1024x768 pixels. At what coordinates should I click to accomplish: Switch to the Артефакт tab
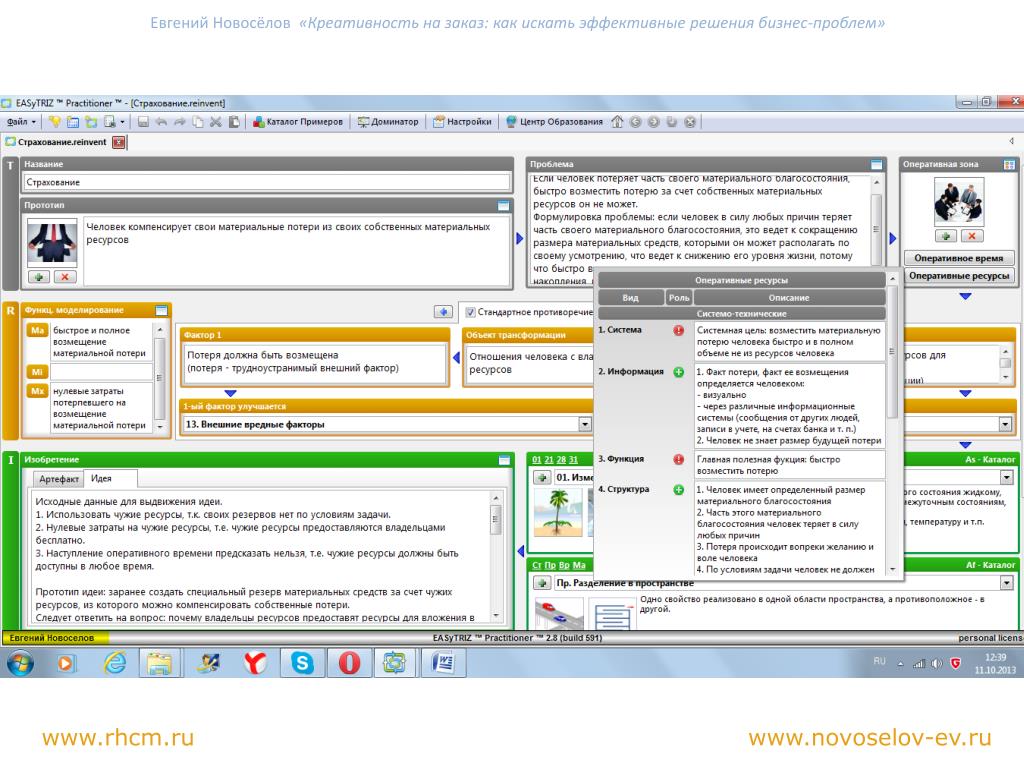click(x=59, y=479)
